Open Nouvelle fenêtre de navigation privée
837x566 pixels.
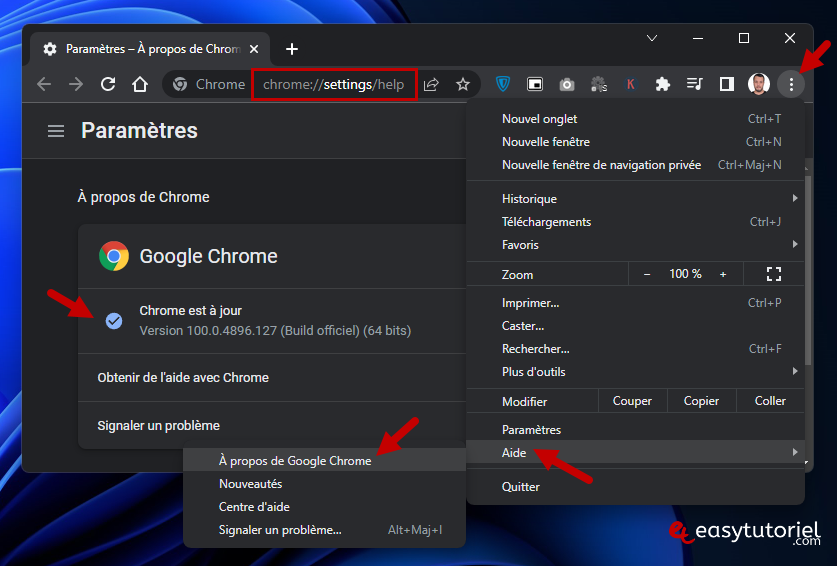coord(635,165)
